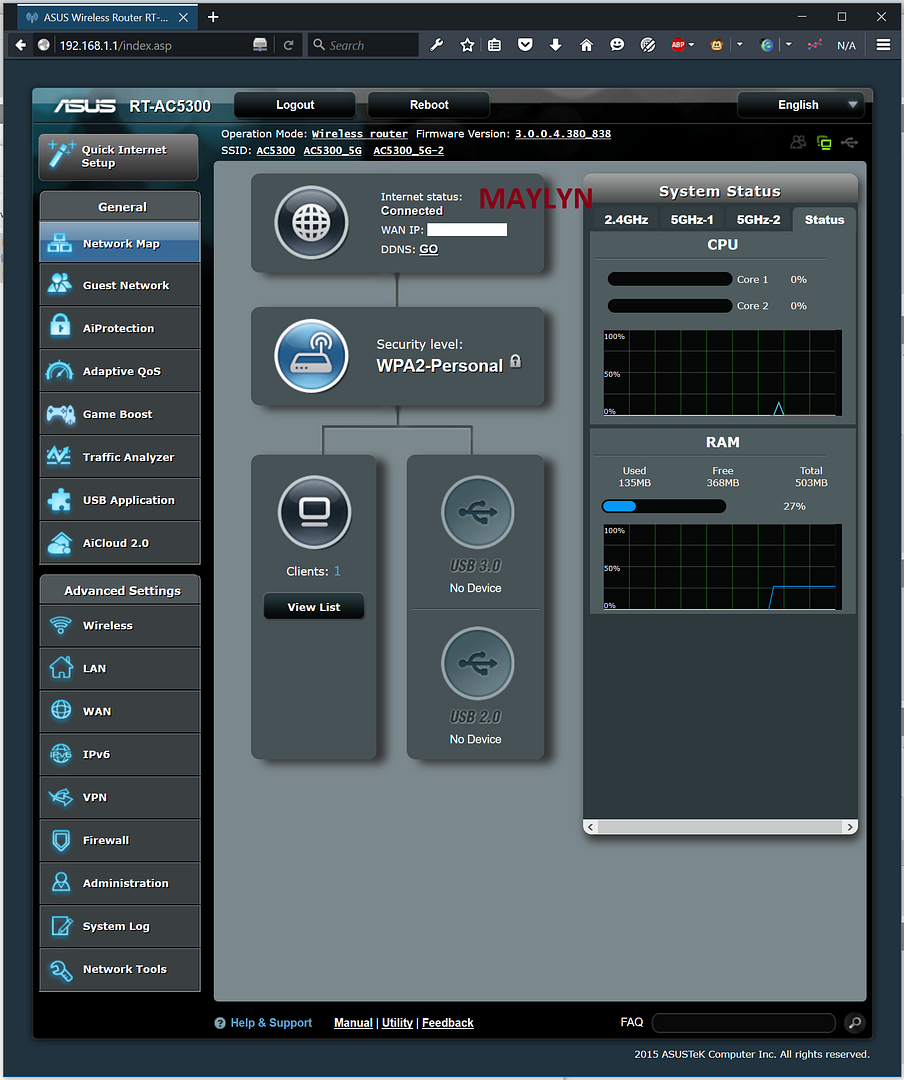Open the Feedback link
This screenshot has height=1080, width=904.
[x=447, y=1023]
